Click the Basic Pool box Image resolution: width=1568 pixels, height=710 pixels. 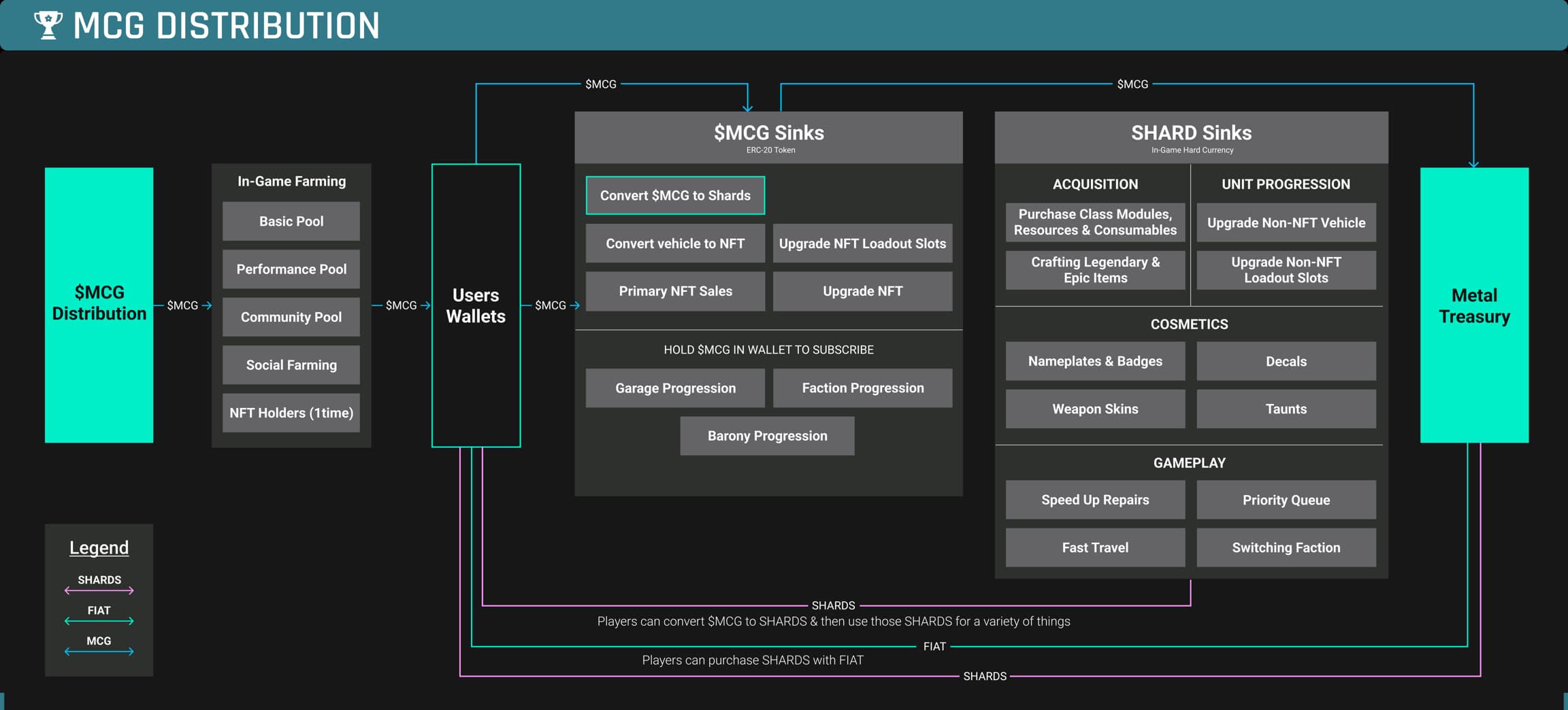(291, 221)
